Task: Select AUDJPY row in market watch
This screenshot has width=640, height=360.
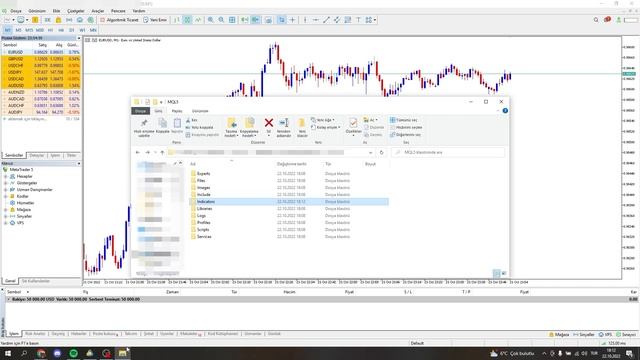Action: click(41, 112)
